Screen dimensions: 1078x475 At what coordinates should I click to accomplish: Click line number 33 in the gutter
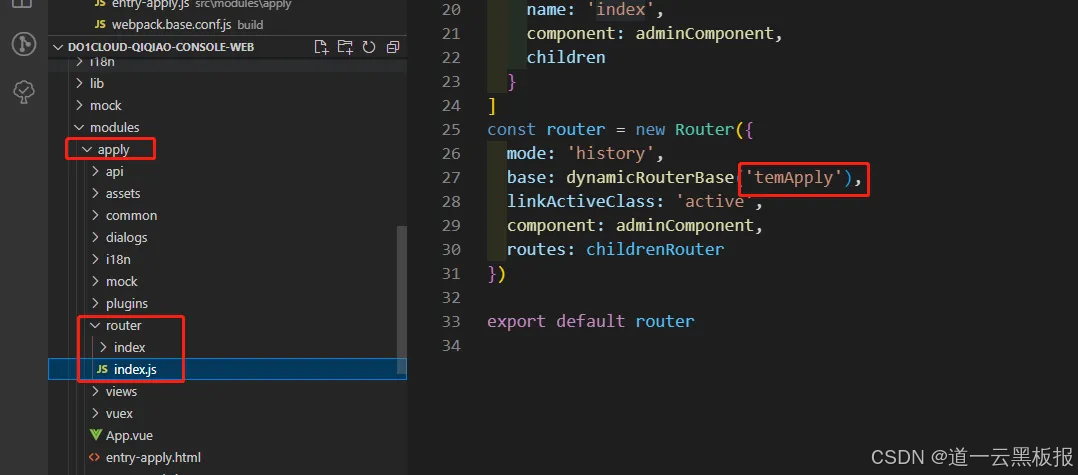coord(450,321)
